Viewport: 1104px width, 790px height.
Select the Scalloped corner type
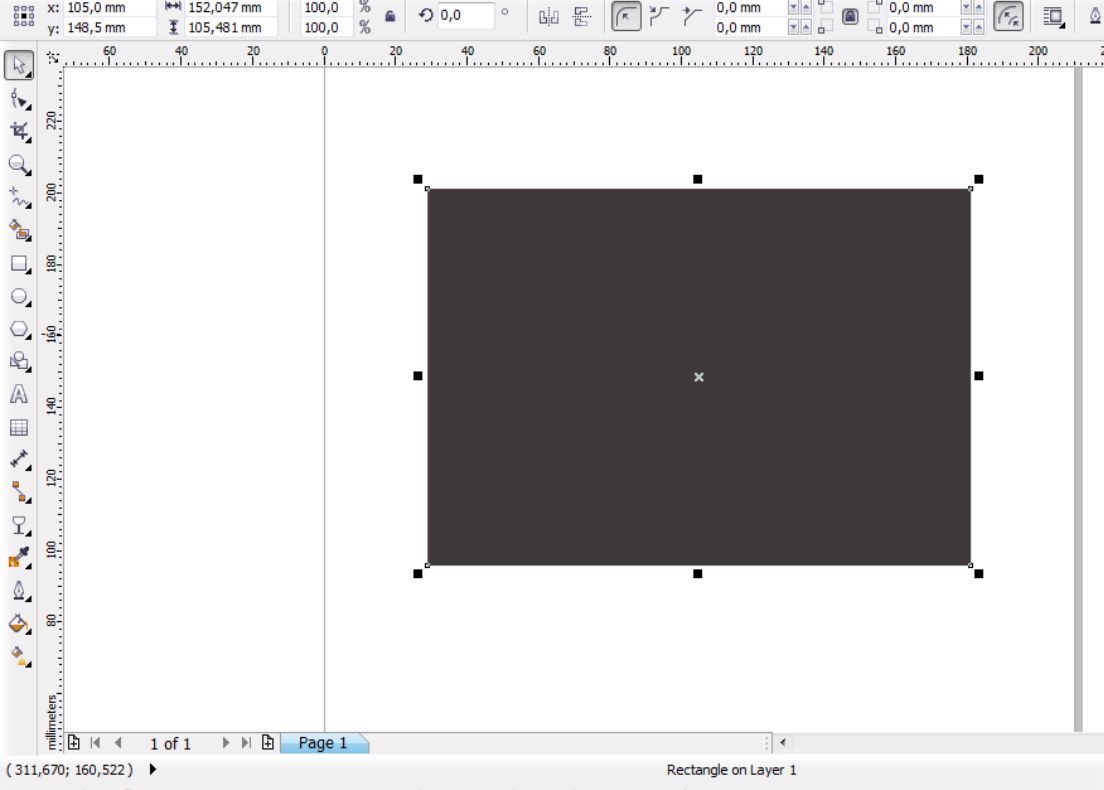point(659,16)
